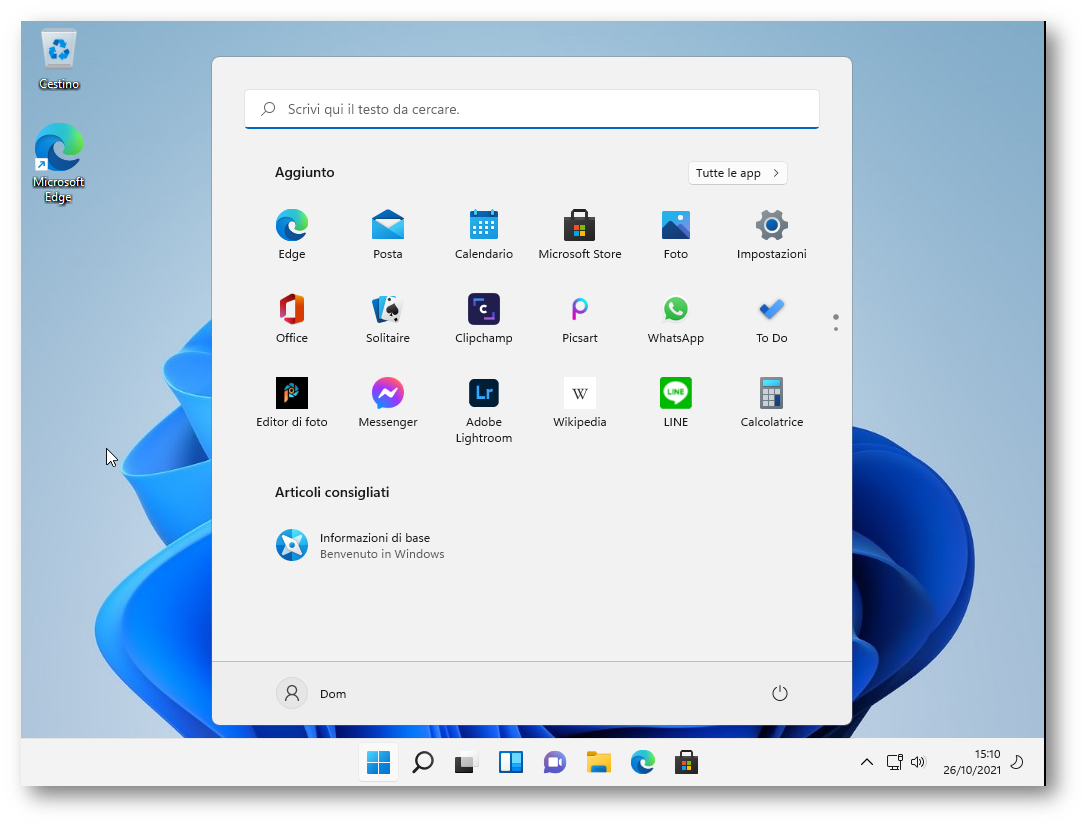Open File Explorer from the taskbar
The height and width of the screenshot is (828, 1088).
598,762
